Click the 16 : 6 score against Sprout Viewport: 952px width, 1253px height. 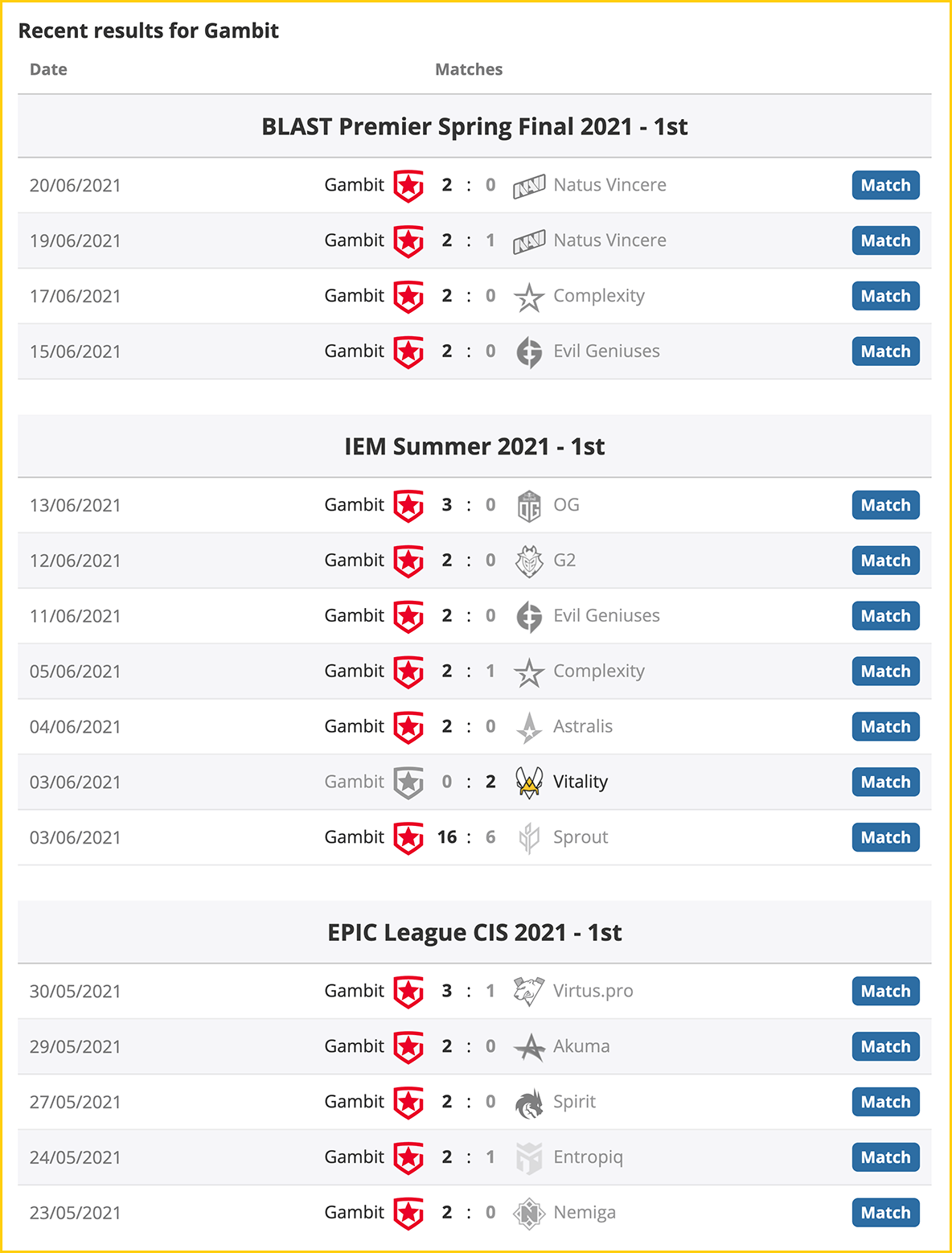[x=466, y=837]
